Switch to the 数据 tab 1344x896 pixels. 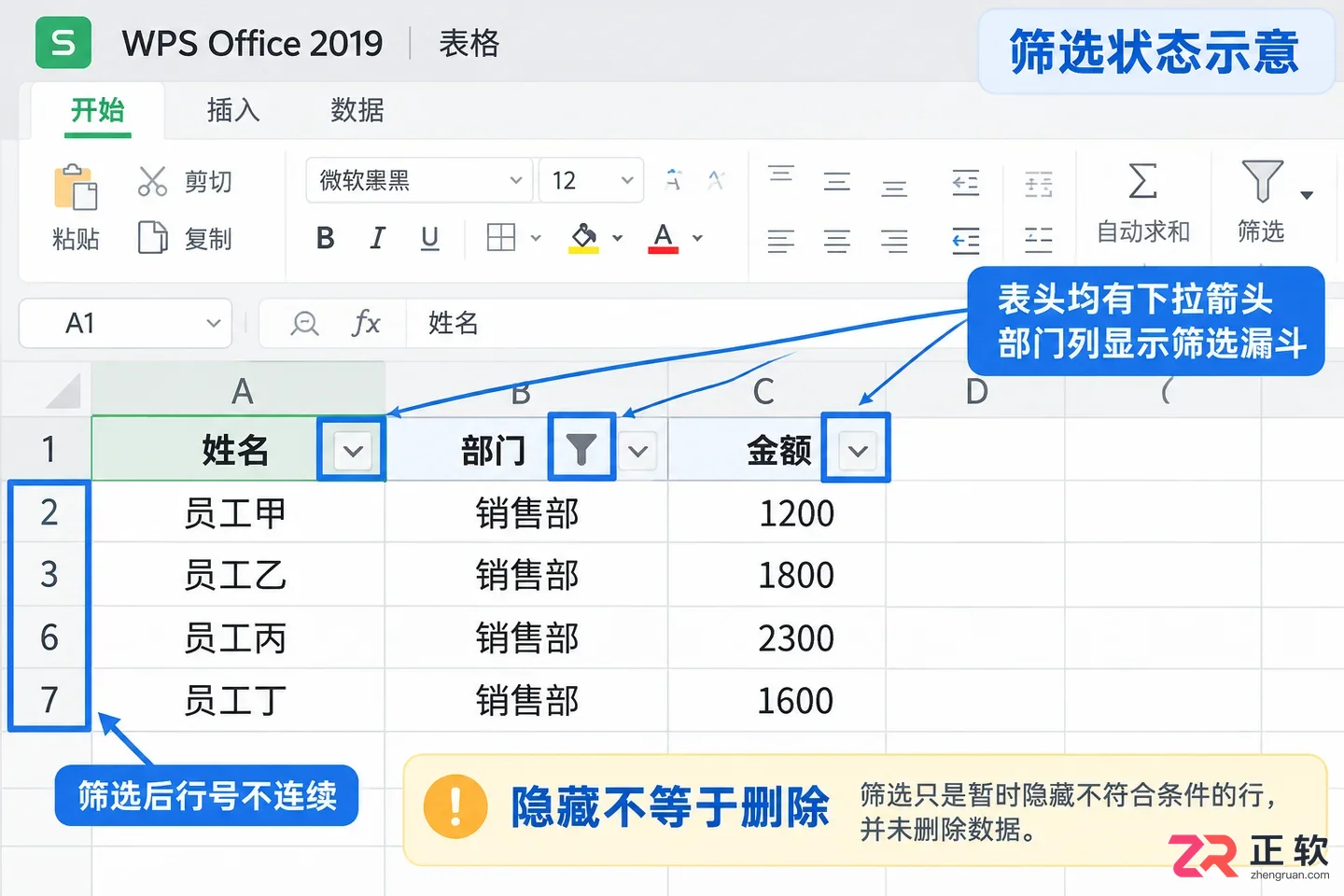click(357, 110)
